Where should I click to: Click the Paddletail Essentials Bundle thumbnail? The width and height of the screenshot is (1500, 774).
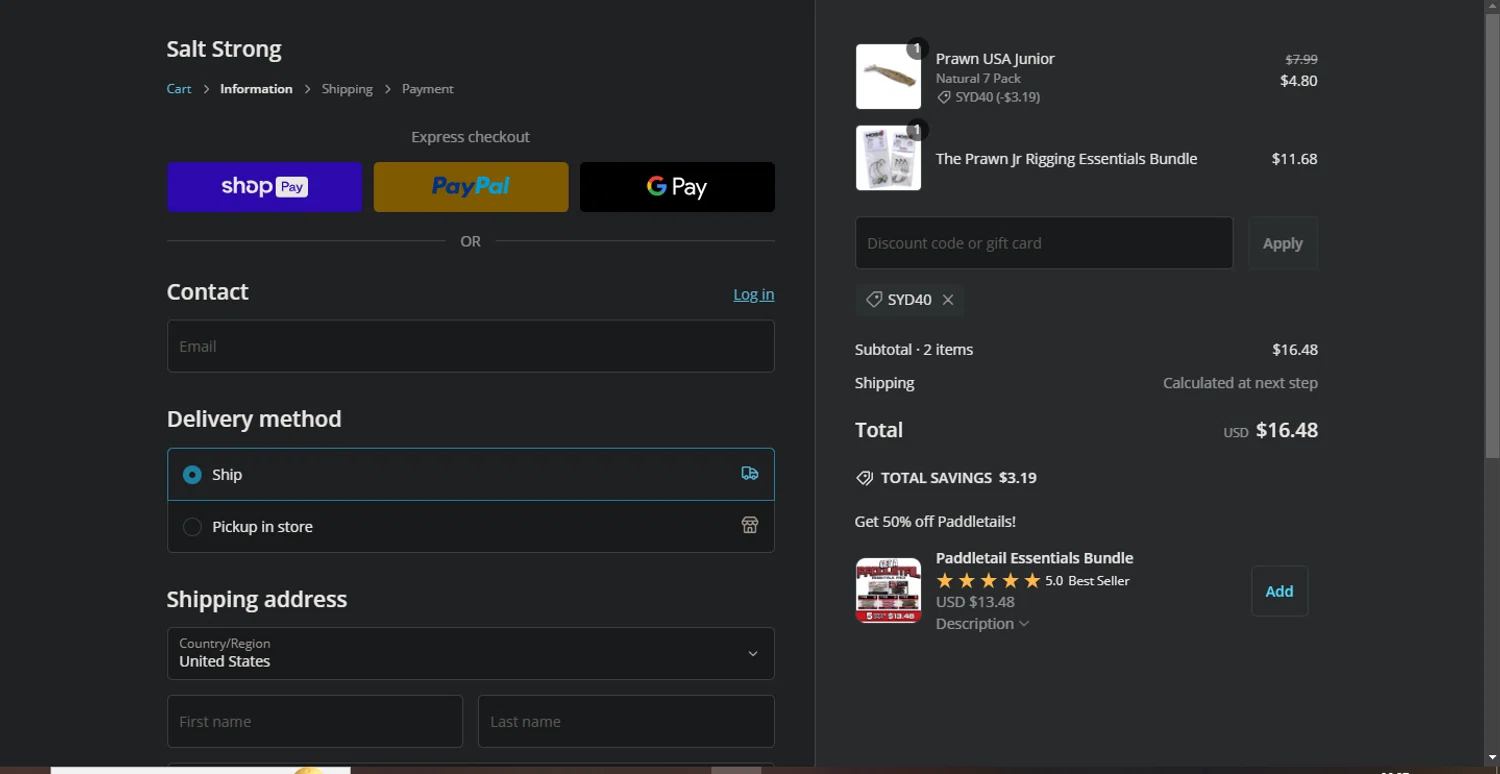888,590
